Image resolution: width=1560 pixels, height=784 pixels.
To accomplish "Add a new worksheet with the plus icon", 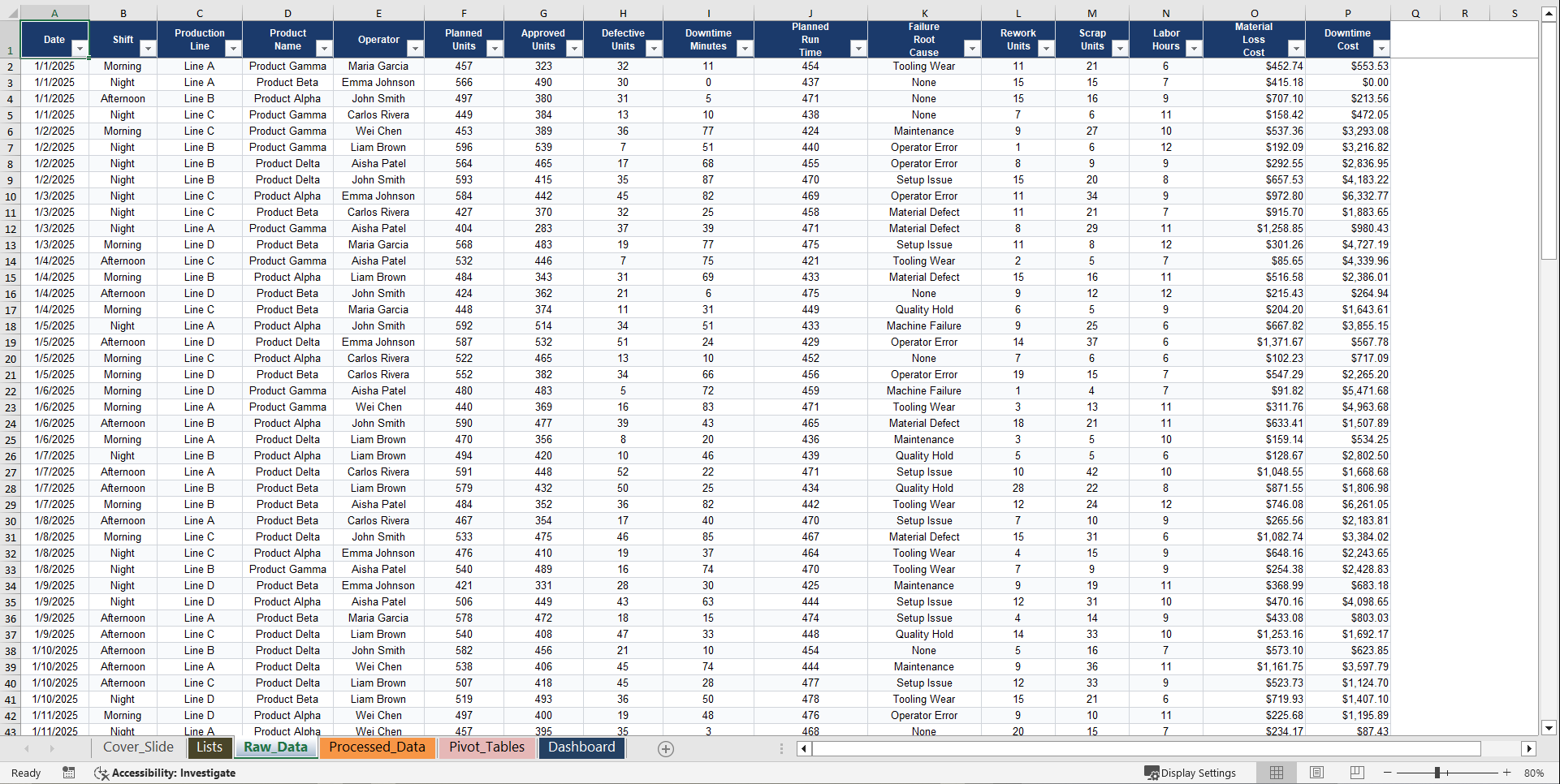I will pos(665,747).
